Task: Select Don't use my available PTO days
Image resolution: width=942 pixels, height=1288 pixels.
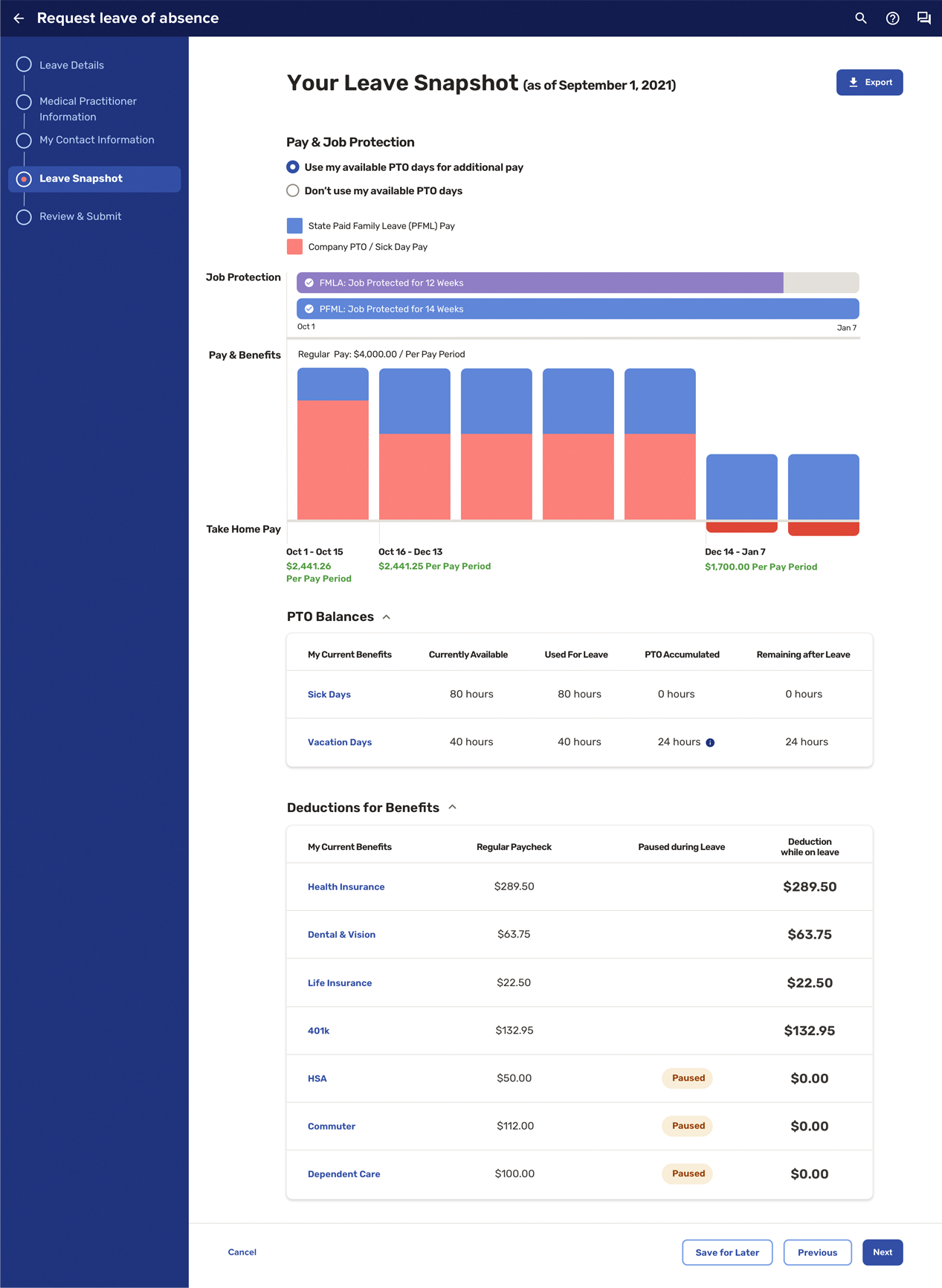Action: point(293,191)
